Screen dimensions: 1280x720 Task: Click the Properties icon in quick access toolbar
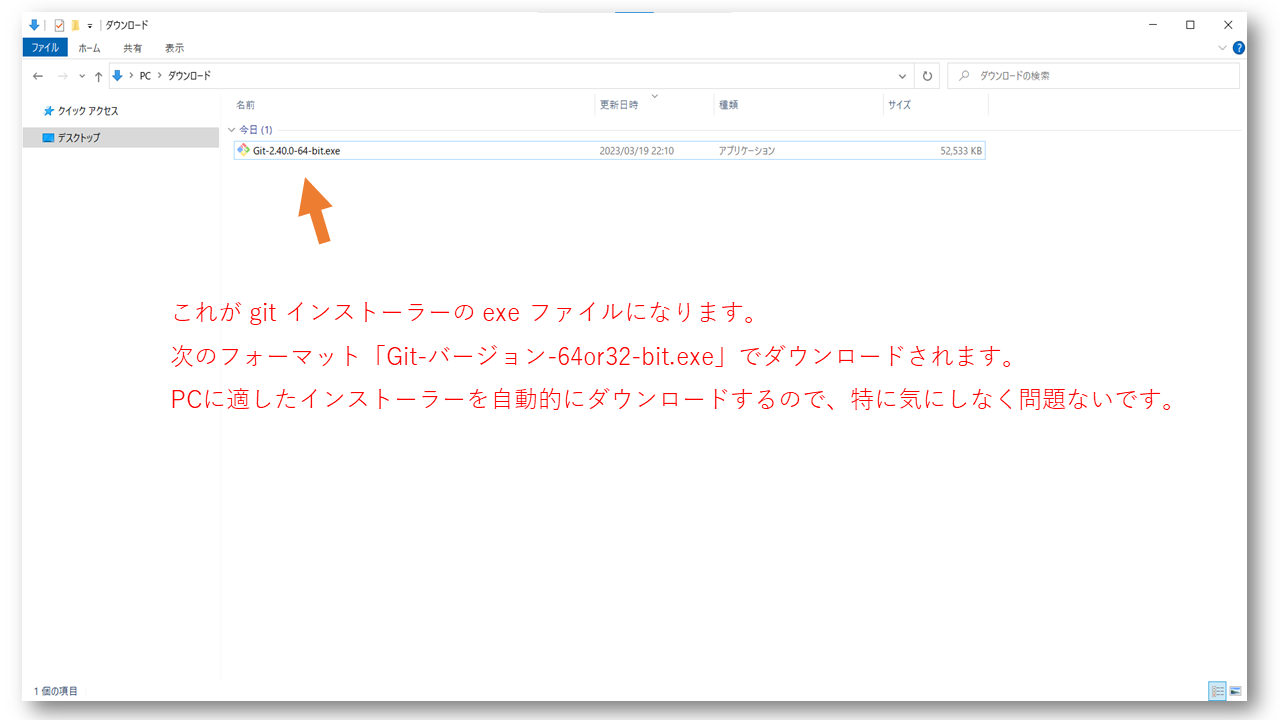pyautogui.click(x=59, y=25)
